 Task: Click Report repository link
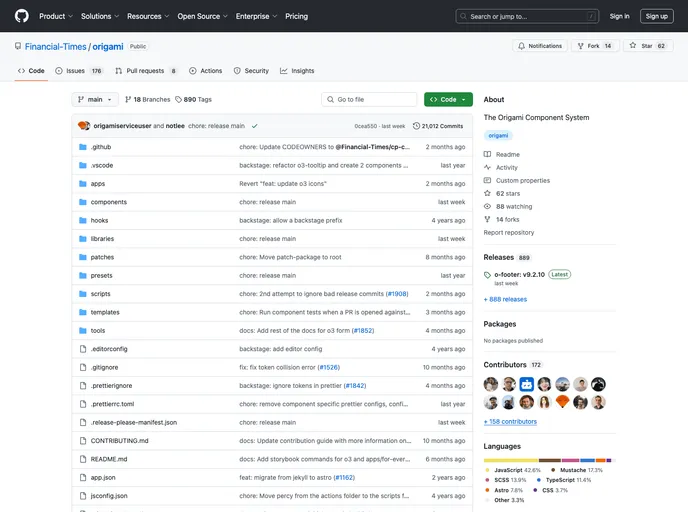tap(509, 233)
